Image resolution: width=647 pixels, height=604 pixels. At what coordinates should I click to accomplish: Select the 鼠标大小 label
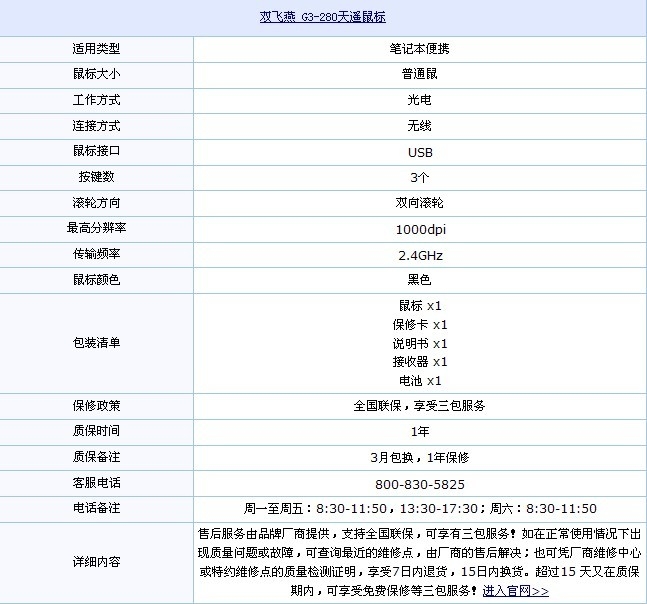(97, 74)
